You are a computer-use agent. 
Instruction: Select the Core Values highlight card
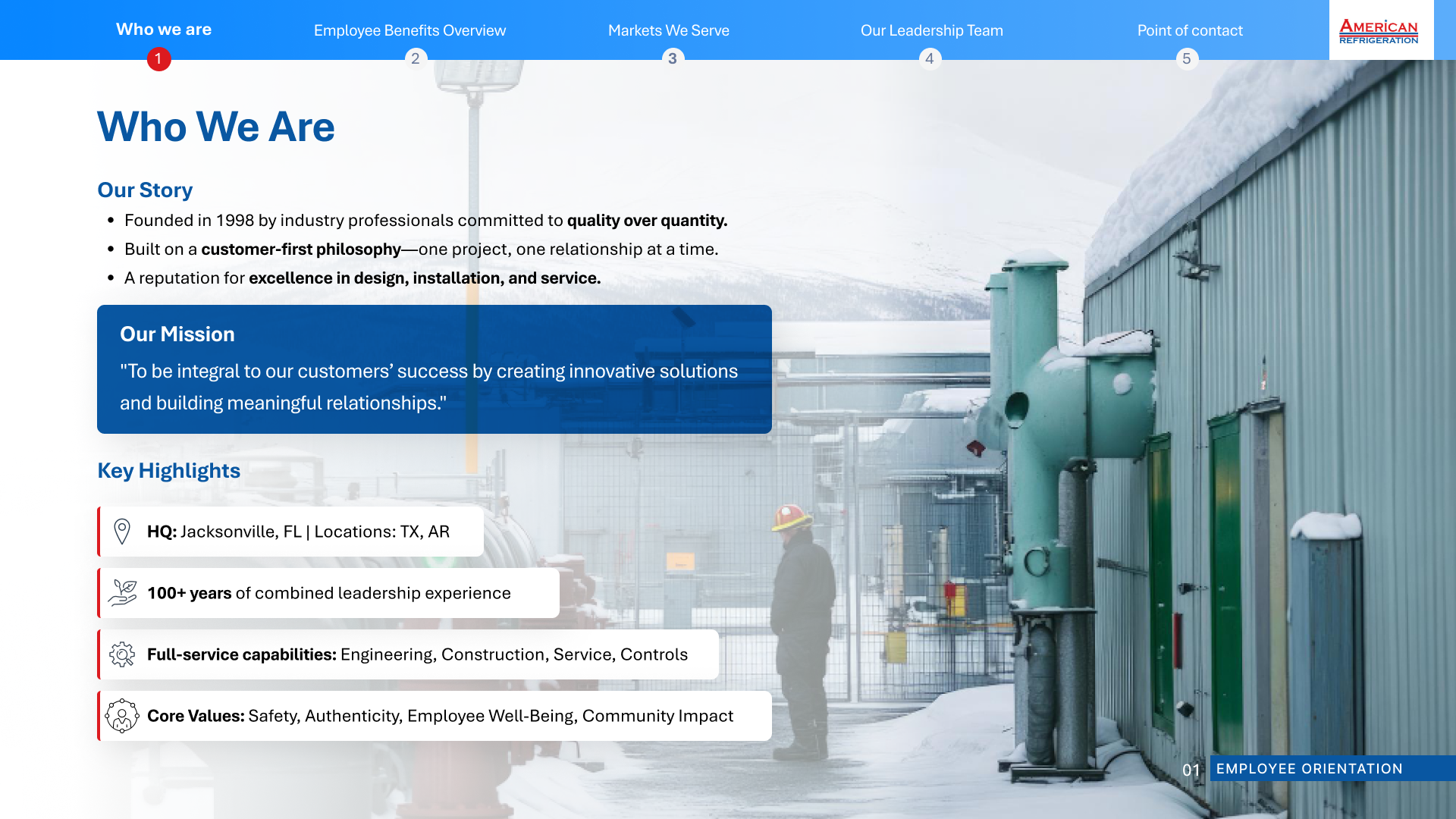pos(440,716)
